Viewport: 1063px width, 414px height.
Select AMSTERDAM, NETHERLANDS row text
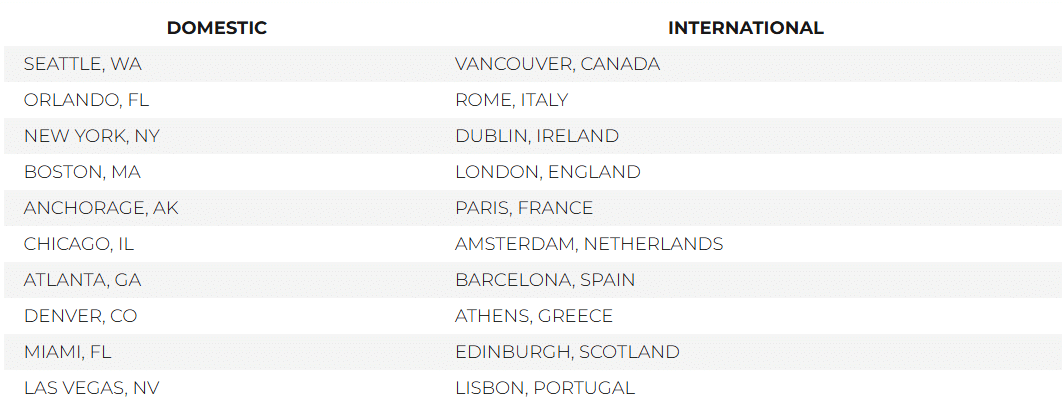tap(589, 244)
